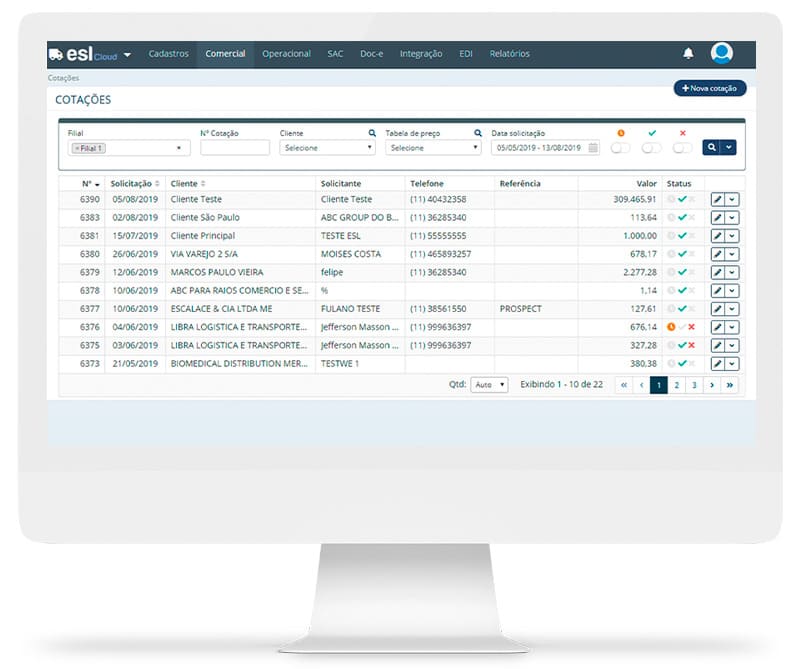Toggle the pending (orange clock) status filter
Screen dimensions: 800x669
coord(621,148)
